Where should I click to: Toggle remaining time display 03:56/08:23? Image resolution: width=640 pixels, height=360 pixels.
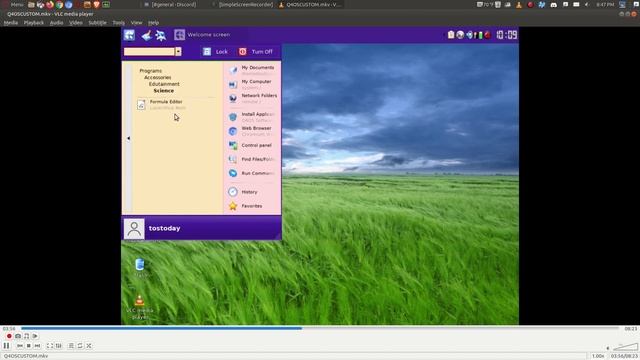coord(624,356)
